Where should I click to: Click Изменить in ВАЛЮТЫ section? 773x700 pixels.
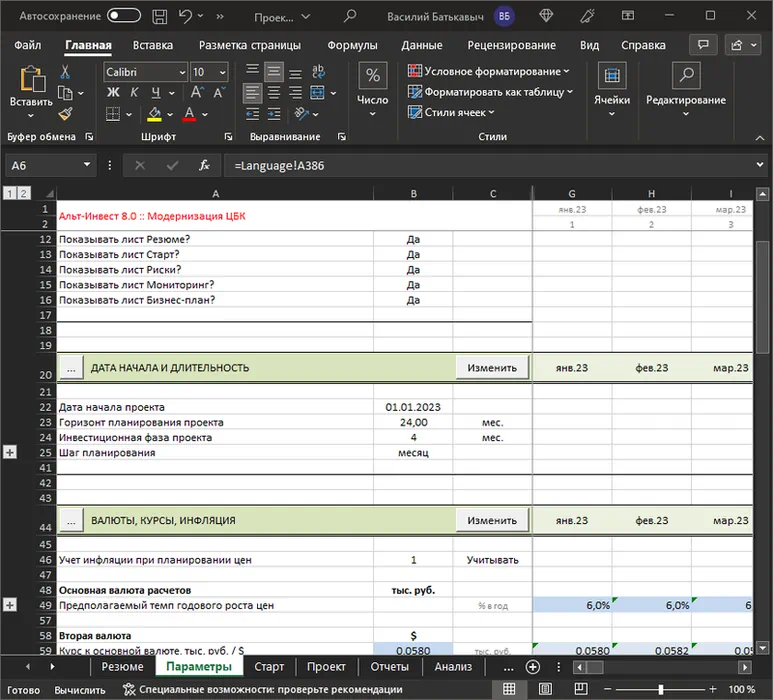click(492, 521)
